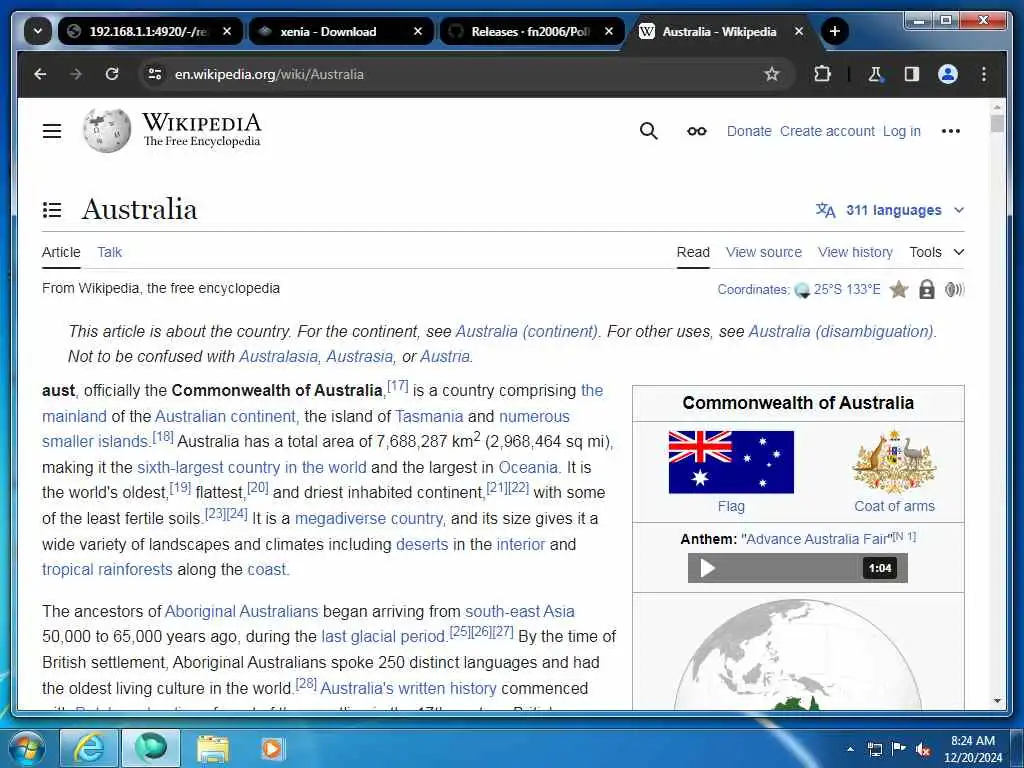Viewport: 1024px width, 768px height.
Task: Click the muted volume tray icon
Action: (923, 749)
